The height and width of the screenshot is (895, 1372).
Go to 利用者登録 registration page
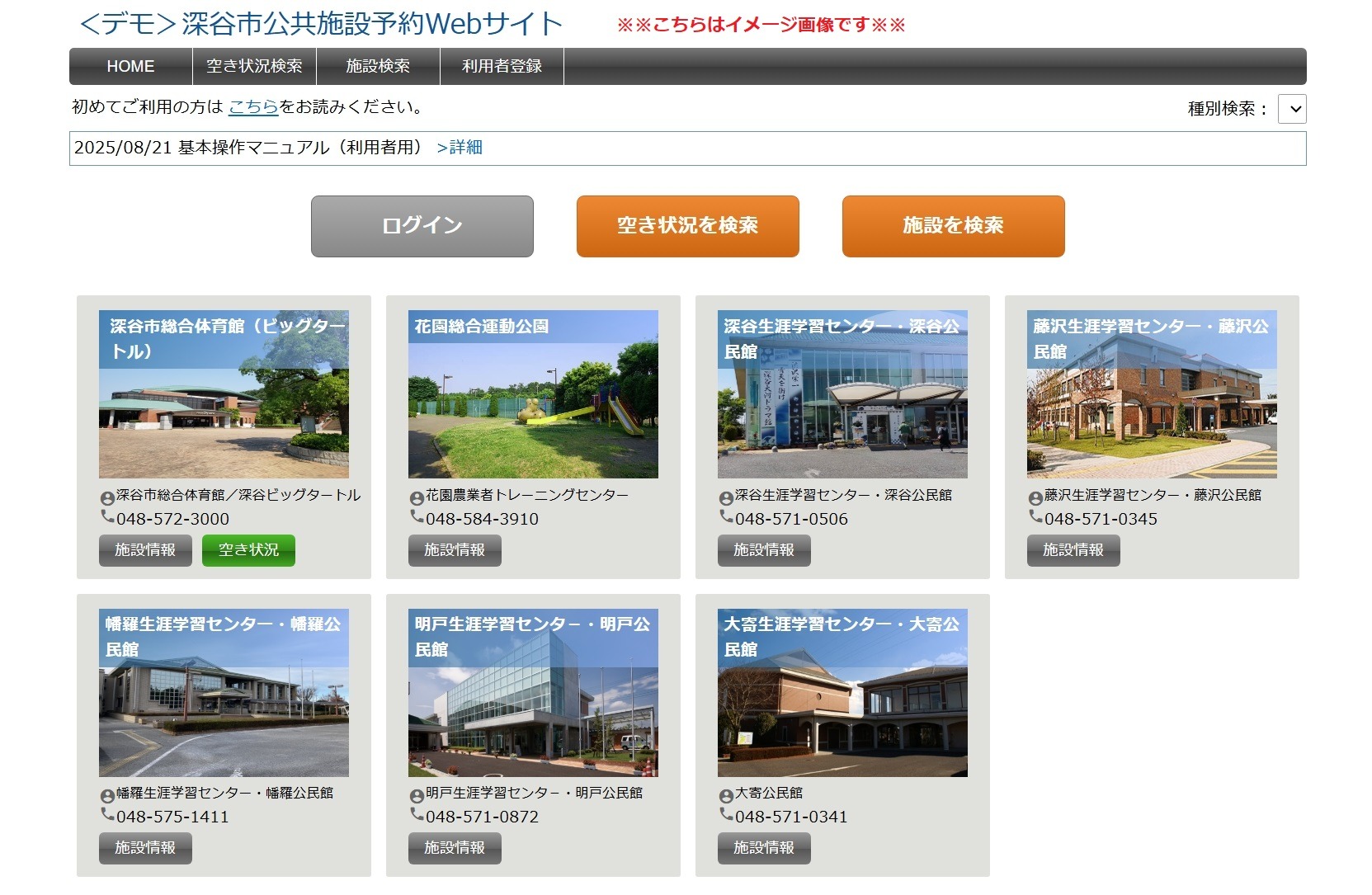click(501, 66)
